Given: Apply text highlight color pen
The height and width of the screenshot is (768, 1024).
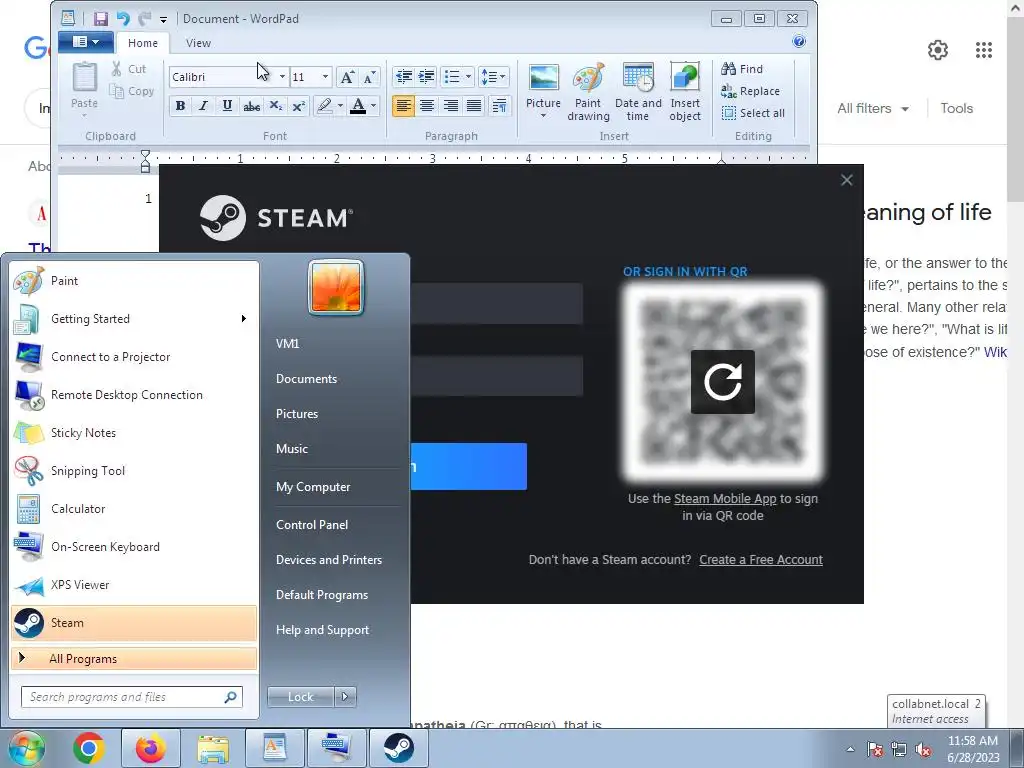Looking at the screenshot, I should click(325, 106).
